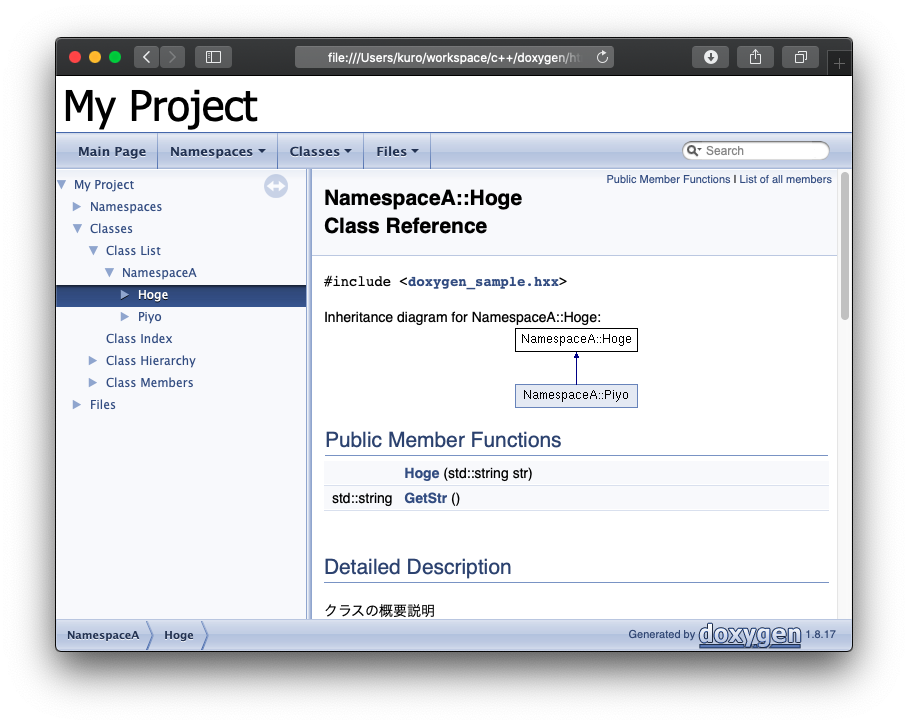Click the sync navigation tree icon
The image size is (908, 725).
coord(276,186)
